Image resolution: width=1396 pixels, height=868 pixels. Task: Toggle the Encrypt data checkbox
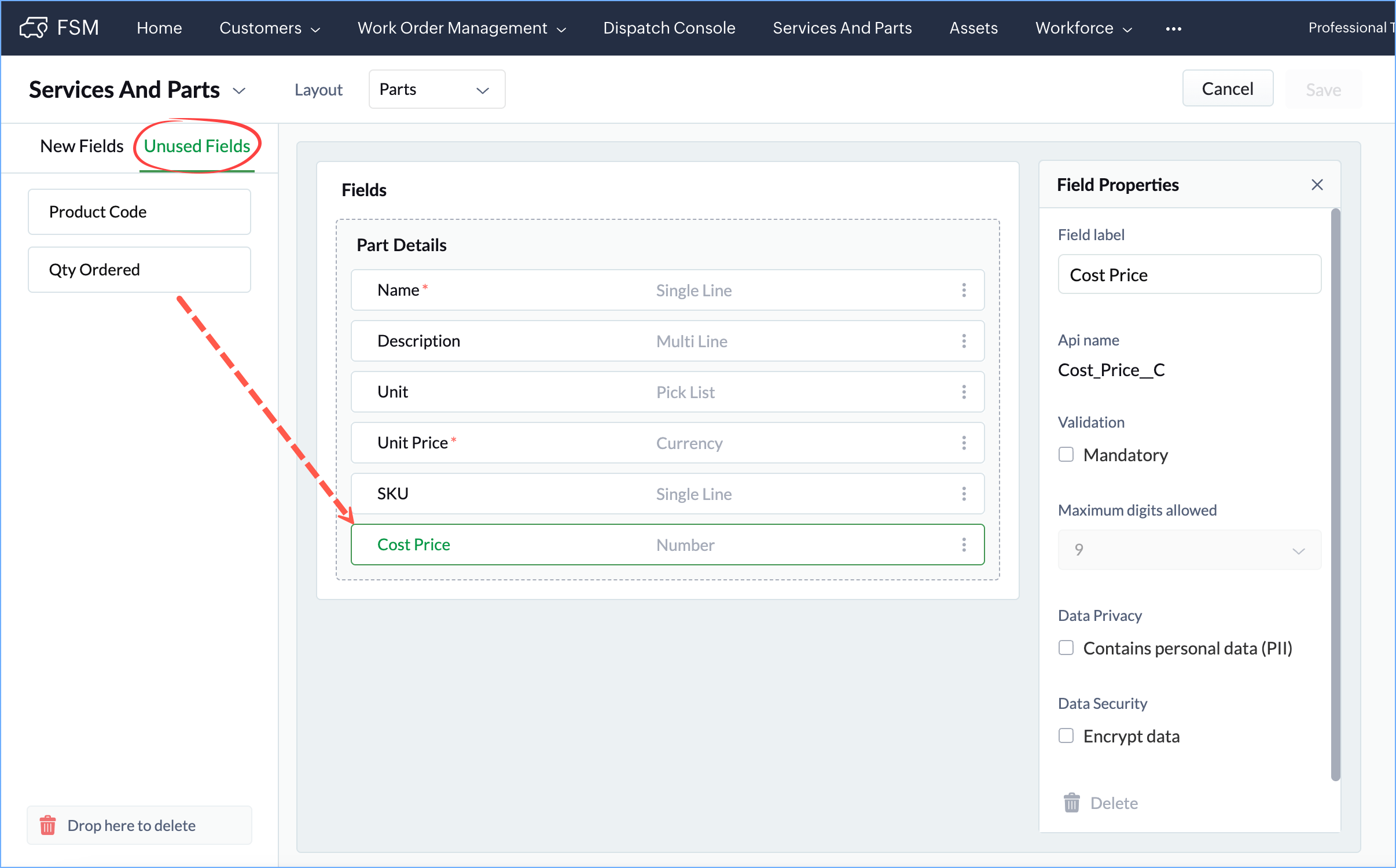(1066, 735)
